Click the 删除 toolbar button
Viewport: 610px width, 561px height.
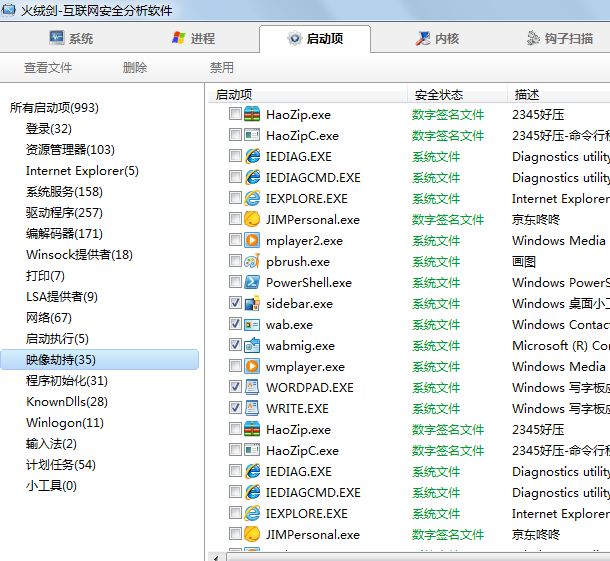click(x=135, y=68)
